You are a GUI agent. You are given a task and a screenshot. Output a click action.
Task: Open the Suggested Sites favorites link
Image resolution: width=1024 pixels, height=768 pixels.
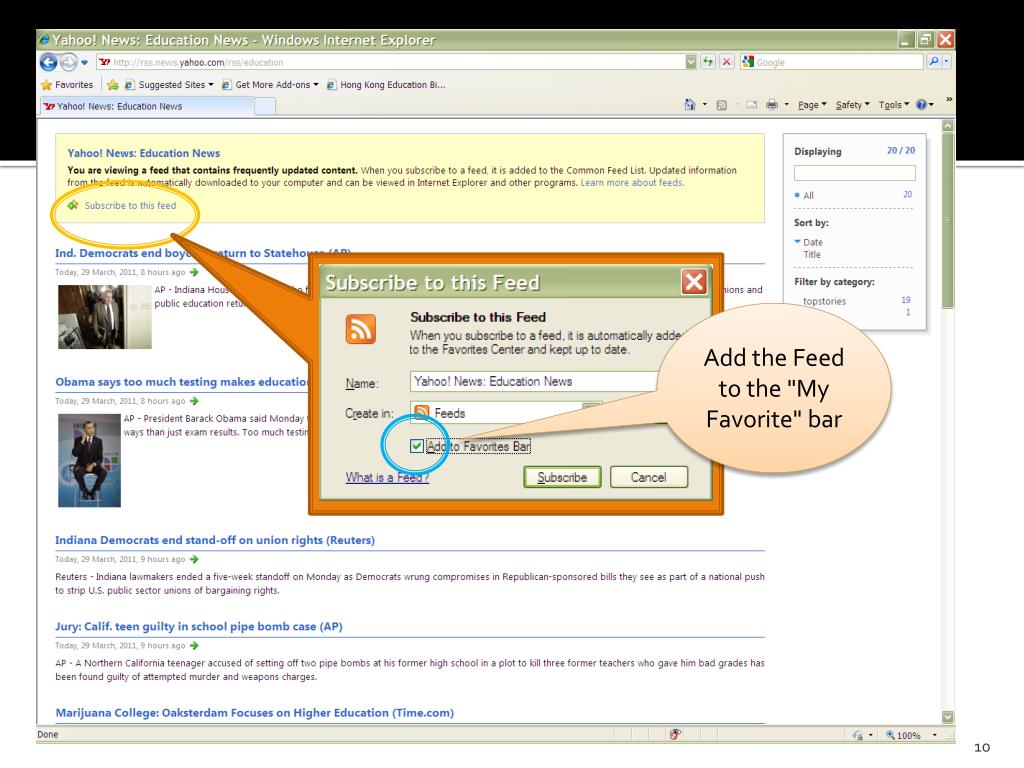tap(168, 85)
